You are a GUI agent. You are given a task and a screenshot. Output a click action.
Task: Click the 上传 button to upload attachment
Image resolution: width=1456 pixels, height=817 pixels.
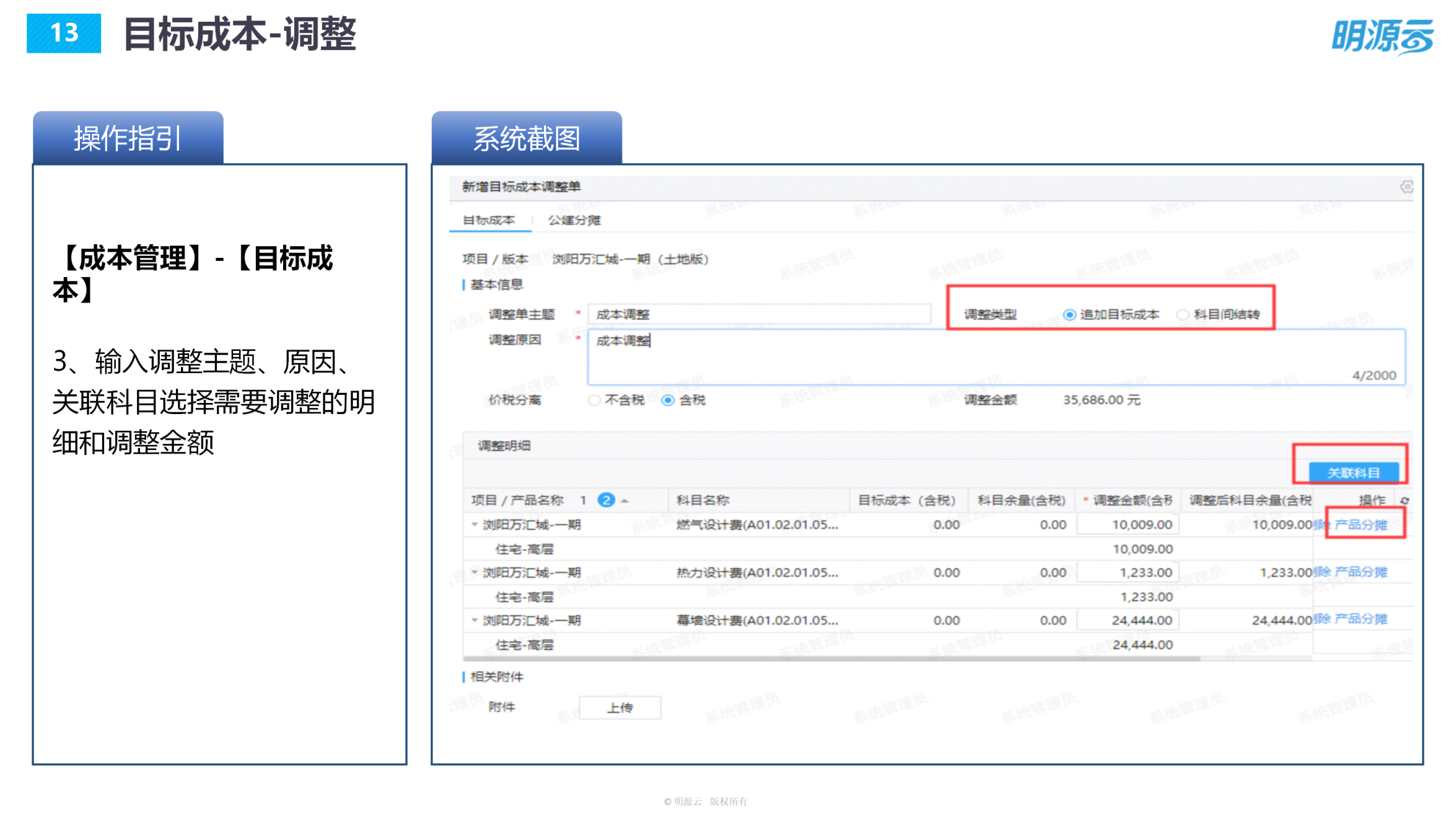620,707
